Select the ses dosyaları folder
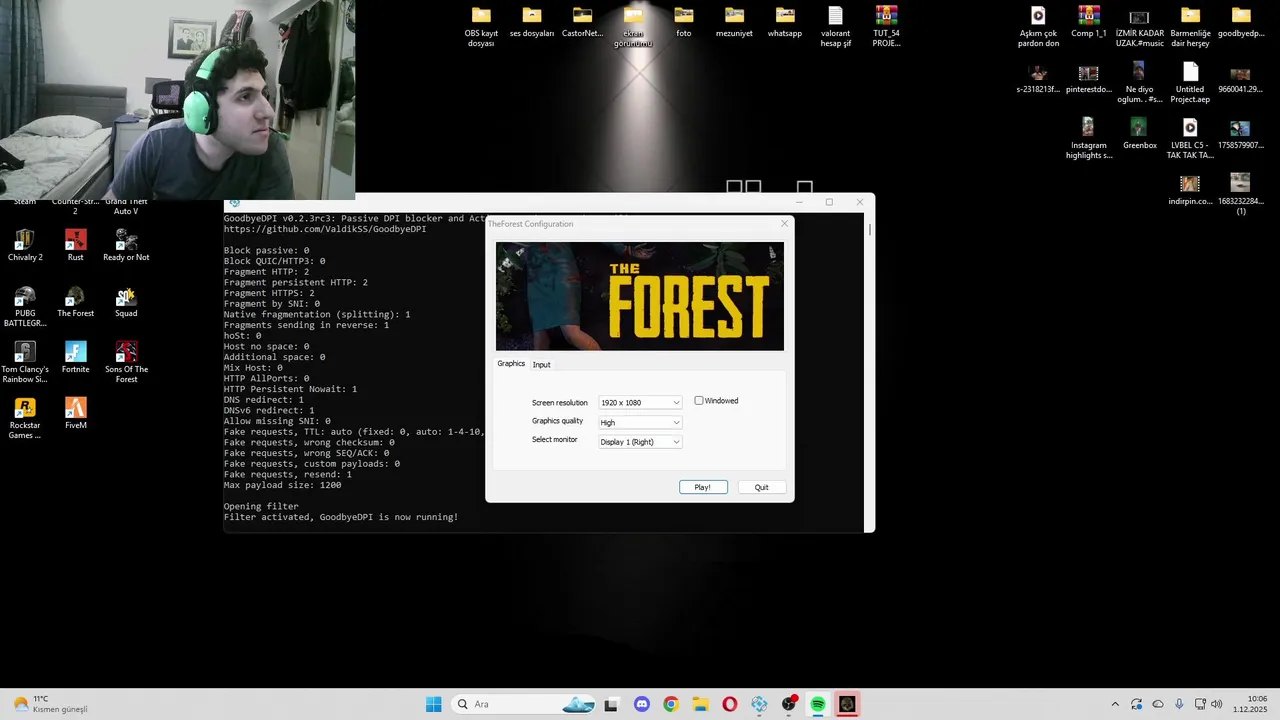 532,22
